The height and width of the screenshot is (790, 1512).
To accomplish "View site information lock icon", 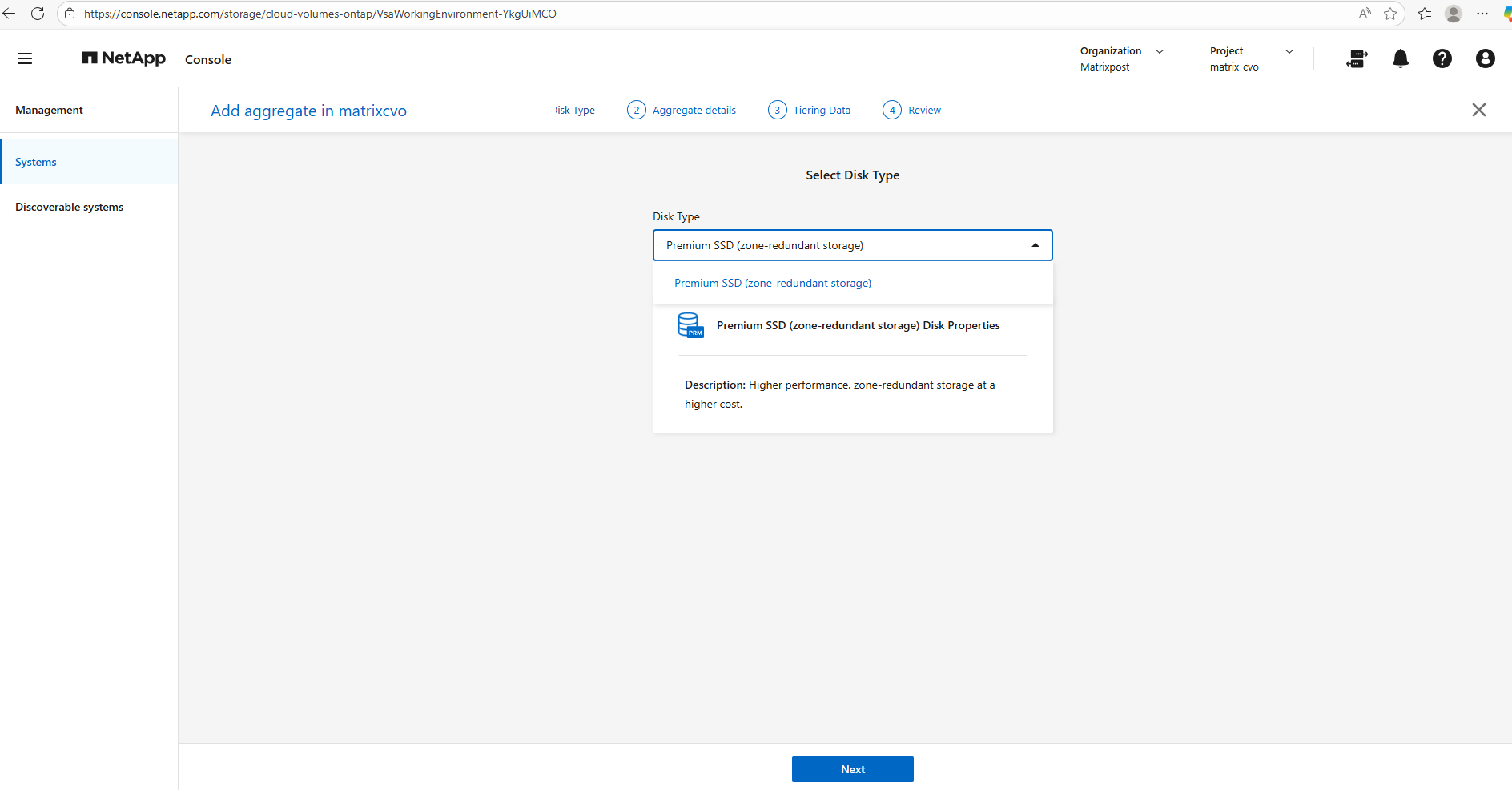I will (70, 14).
